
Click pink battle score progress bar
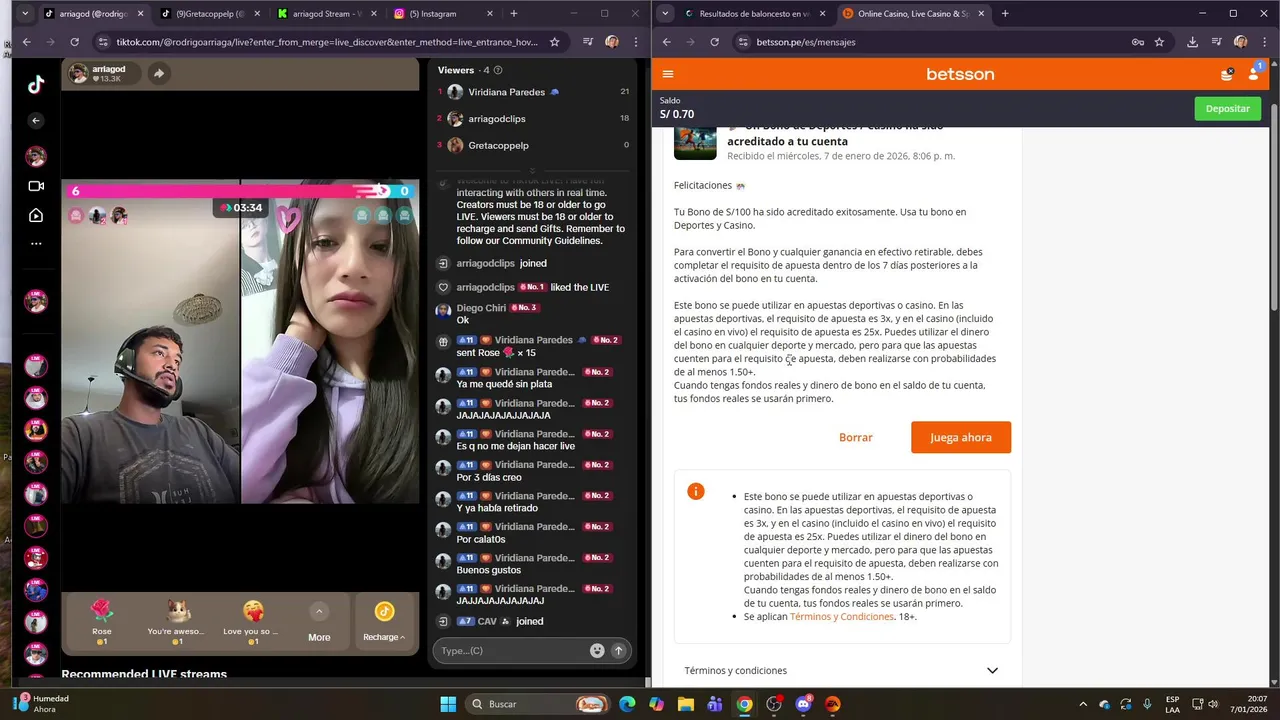point(226,190)
